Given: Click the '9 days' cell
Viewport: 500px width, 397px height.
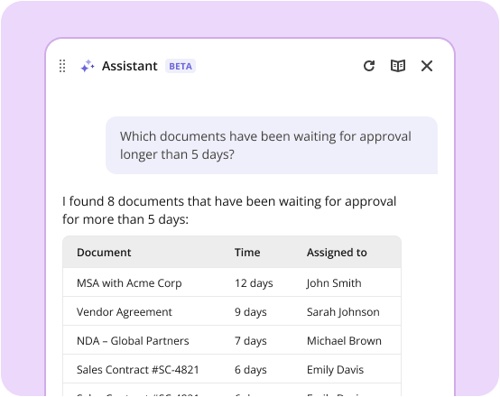Looking at the screenshot, I should [x=251, y=312].
